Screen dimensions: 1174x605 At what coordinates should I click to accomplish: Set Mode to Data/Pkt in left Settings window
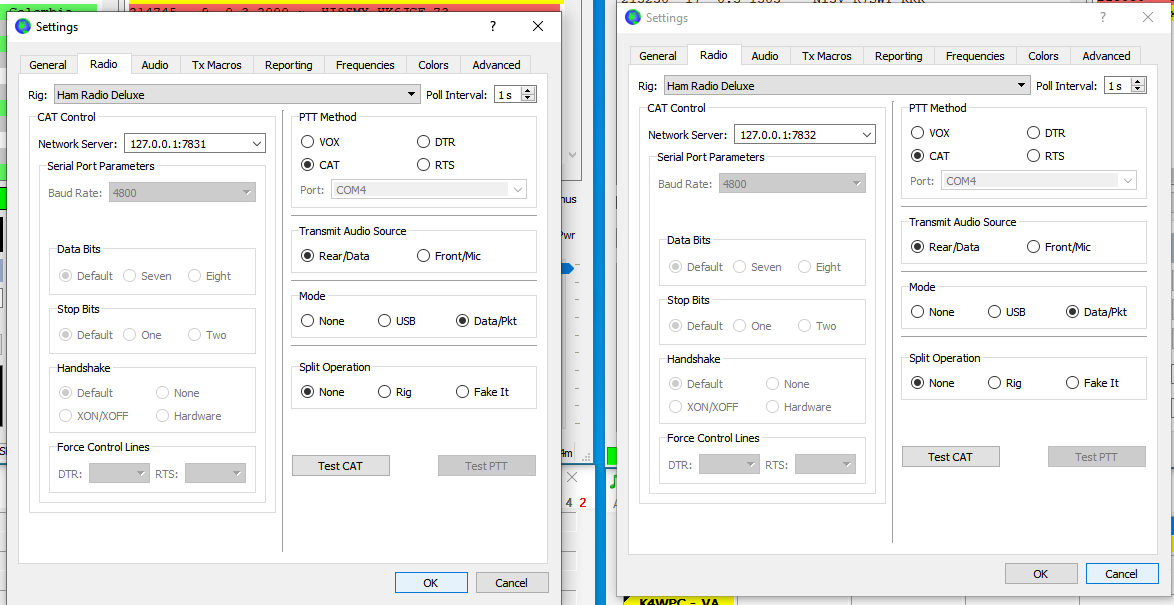coord(487,321)
